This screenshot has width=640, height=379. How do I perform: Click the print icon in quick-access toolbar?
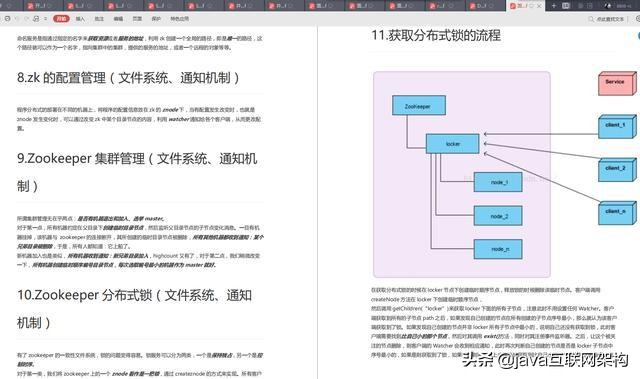tap(36, 19)
